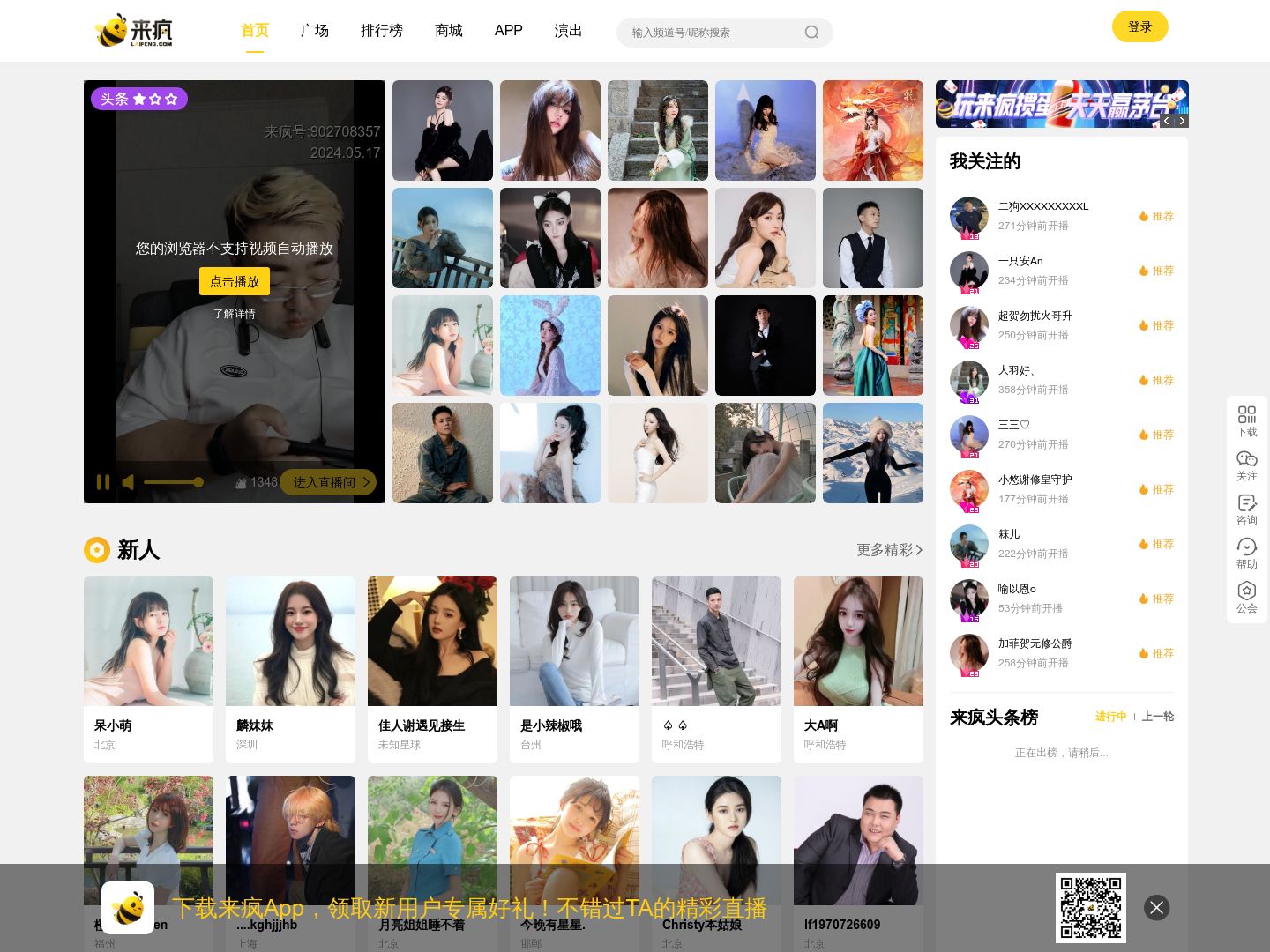Click 推荐 flame next to 三三♡
Screen dimensions: 1270x952
click(x=1155, y=435)
